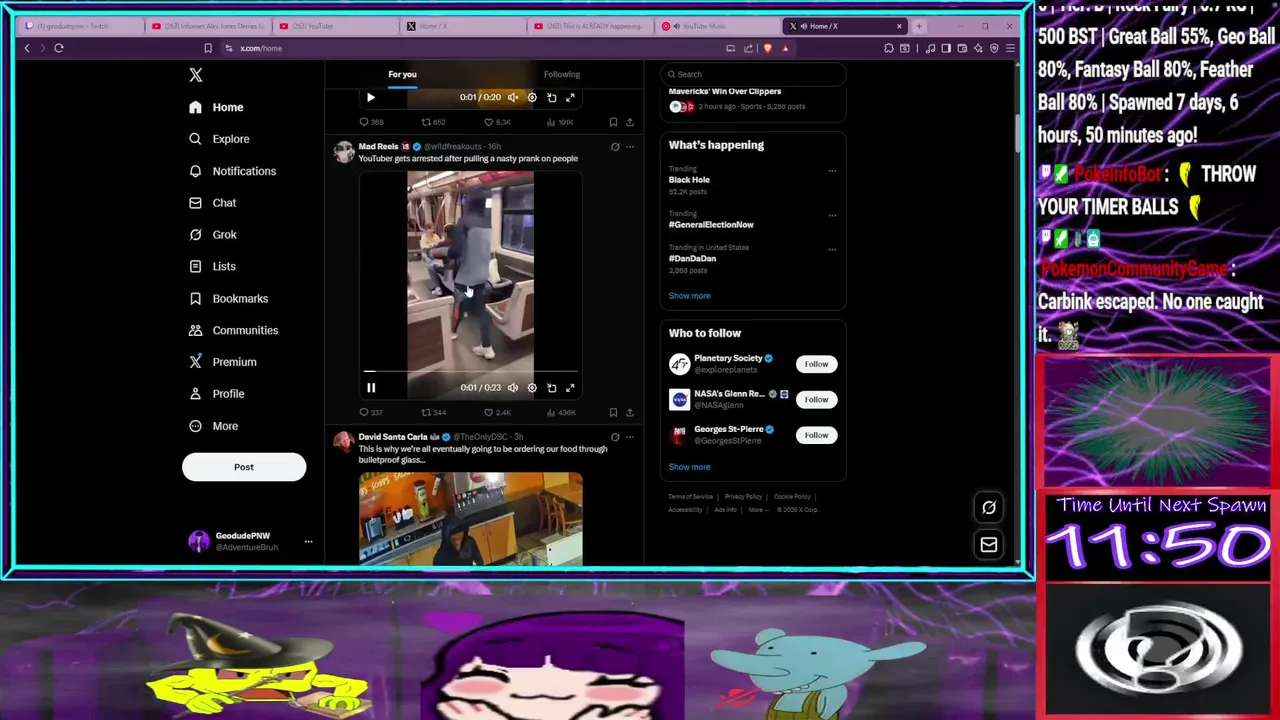This screenshot has width=1280, height=720.
Task: Click the Brave shields icon in address bar
Action: pyautogui.click(x=767, y=48)
